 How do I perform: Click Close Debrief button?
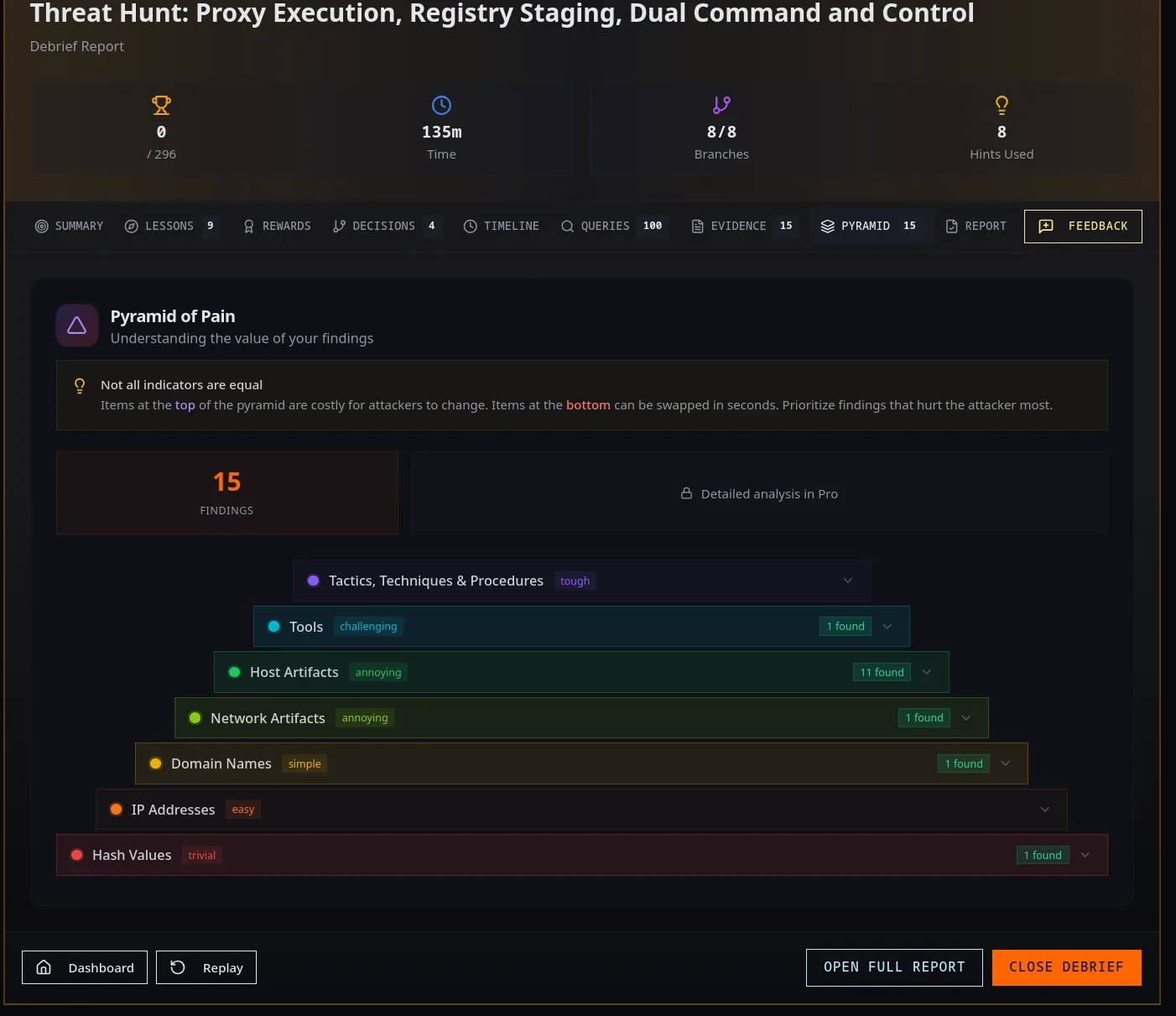pos(1066,967)
